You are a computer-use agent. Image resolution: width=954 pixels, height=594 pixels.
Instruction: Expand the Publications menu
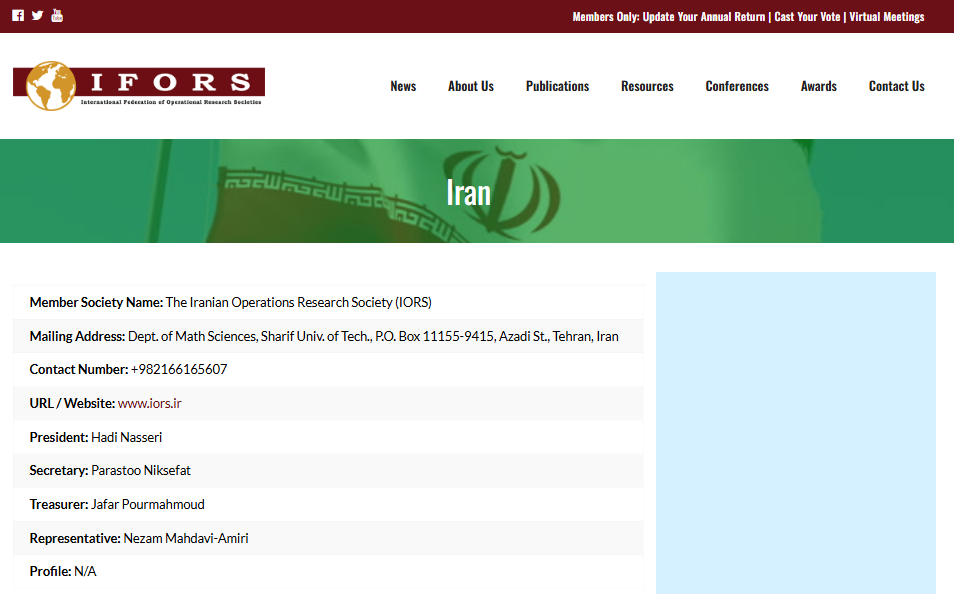point(557,86)
